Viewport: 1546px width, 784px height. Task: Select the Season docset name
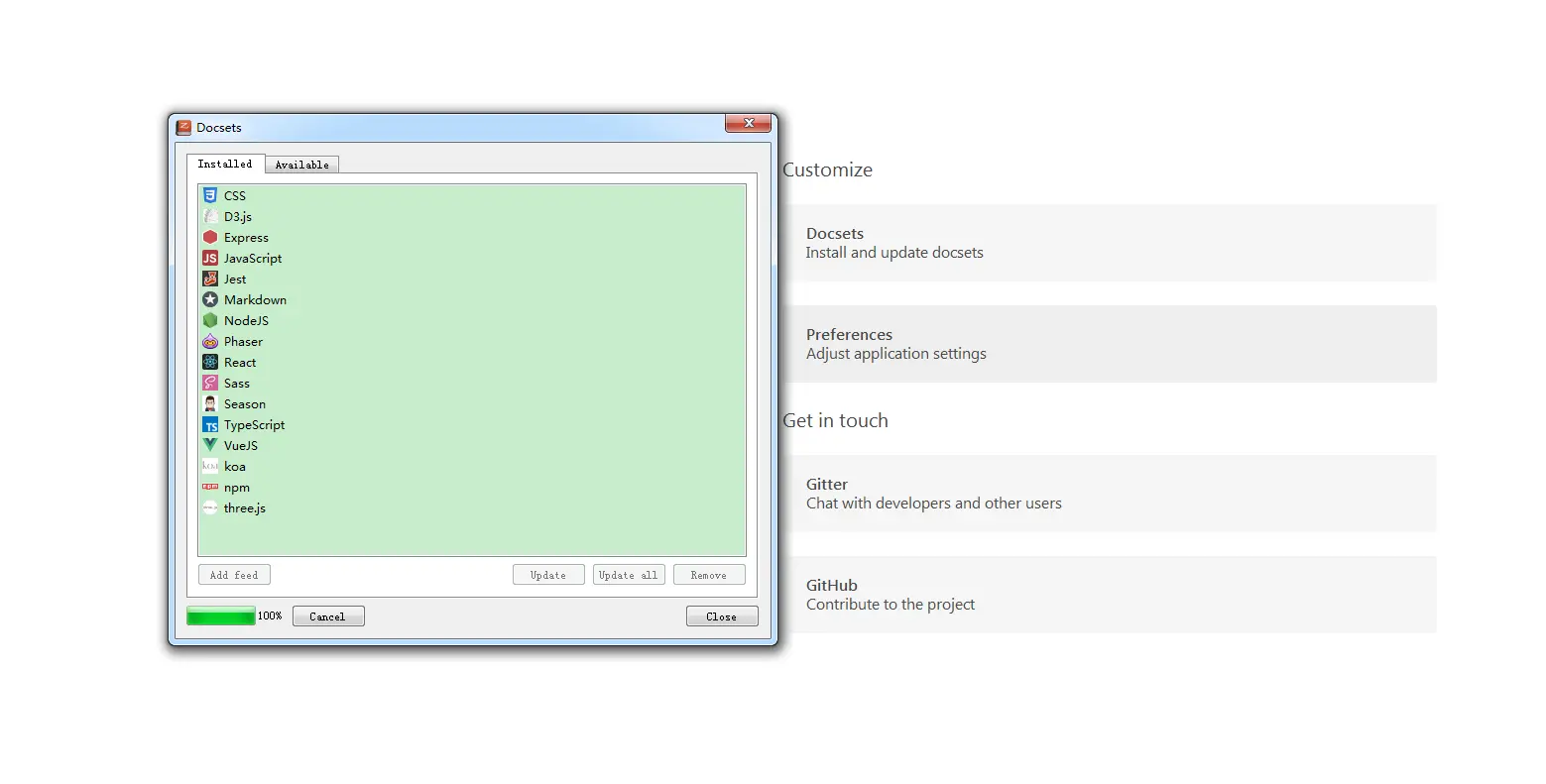point(245,403)
